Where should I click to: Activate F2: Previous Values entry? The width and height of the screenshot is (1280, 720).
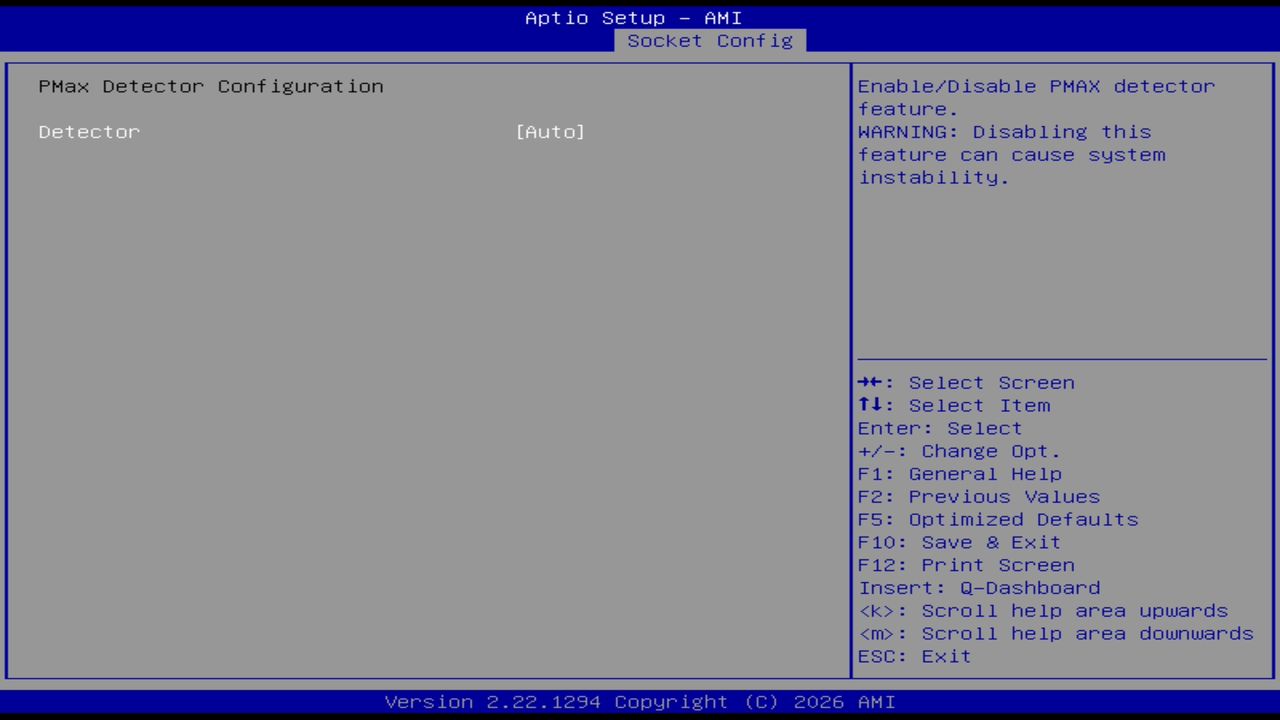(x=978, y=496)
